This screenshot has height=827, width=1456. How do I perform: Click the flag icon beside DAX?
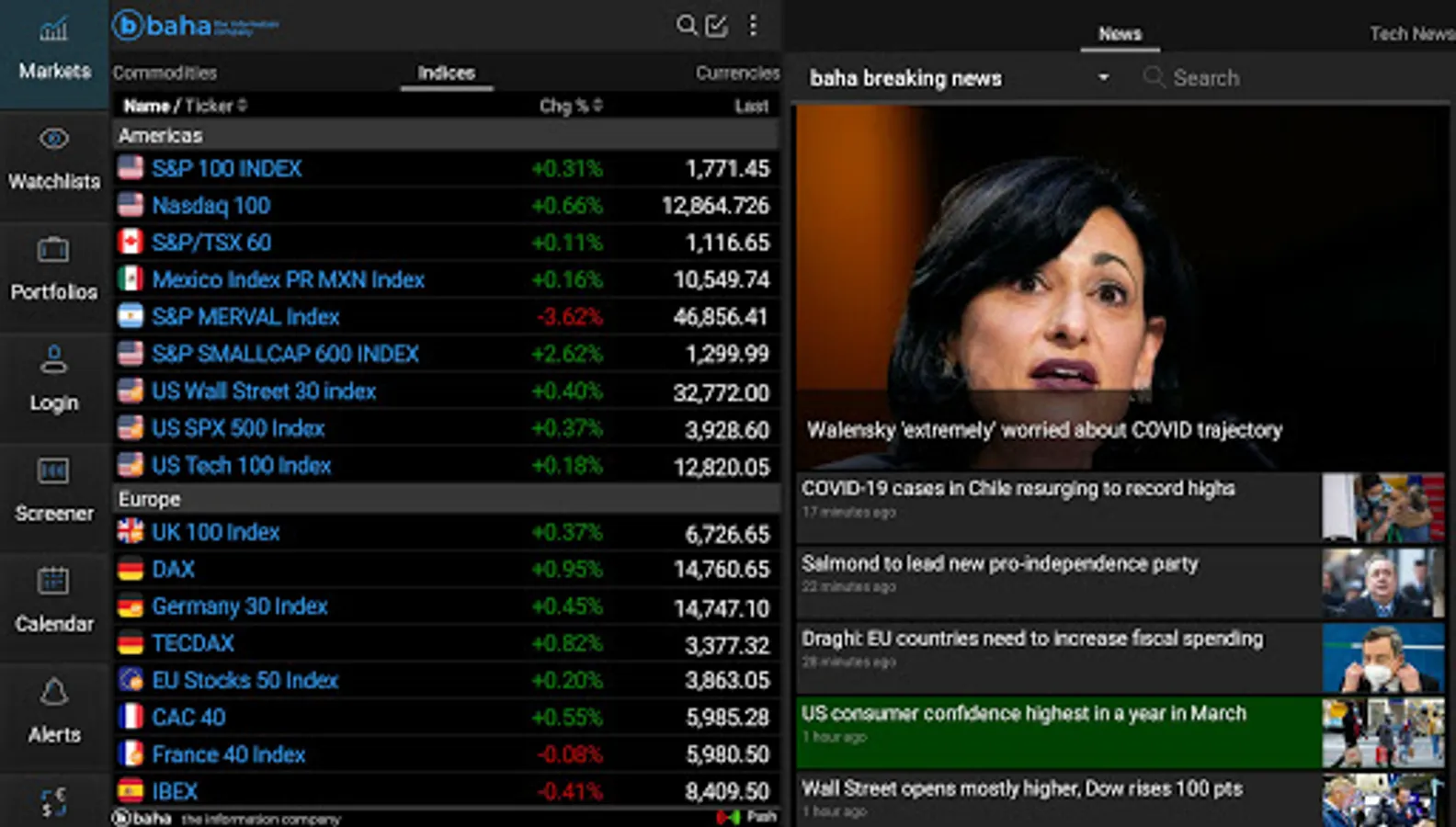tap(131, 569)
